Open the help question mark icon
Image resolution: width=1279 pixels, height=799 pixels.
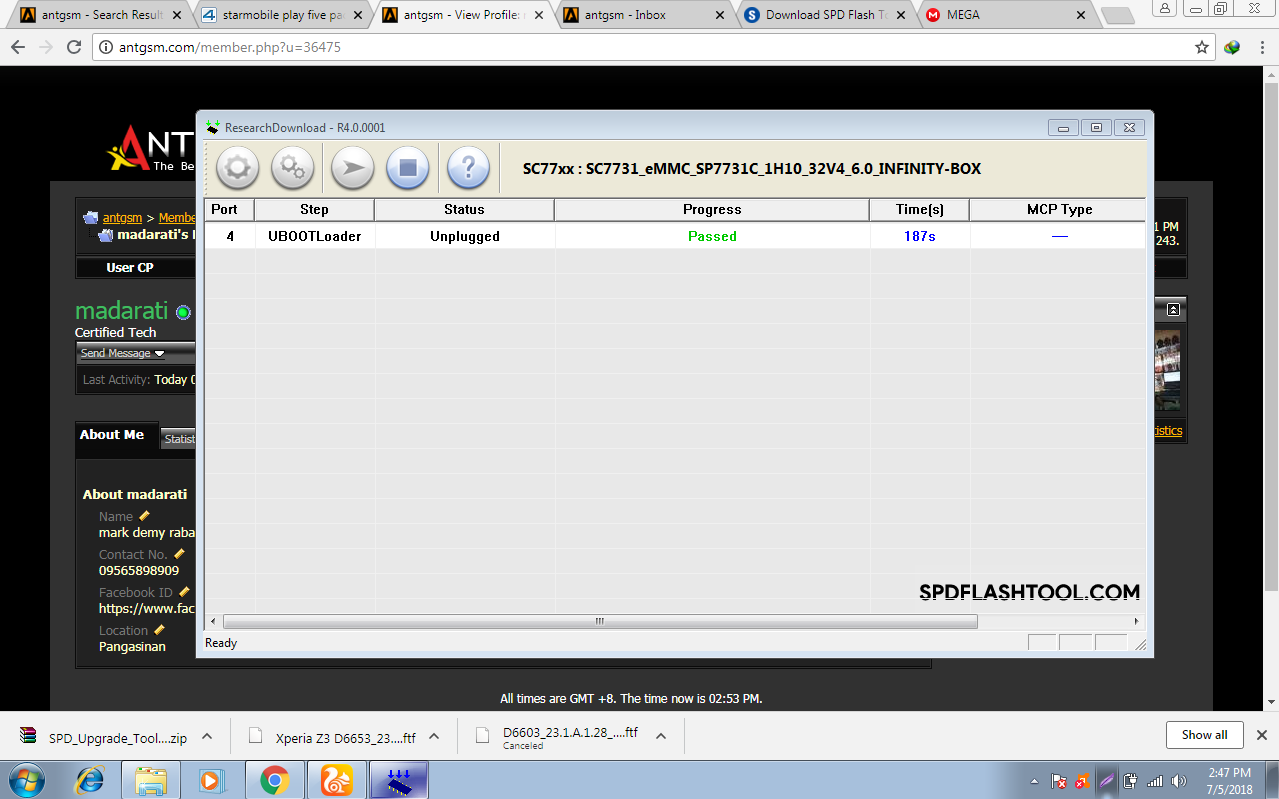[468, 168]
